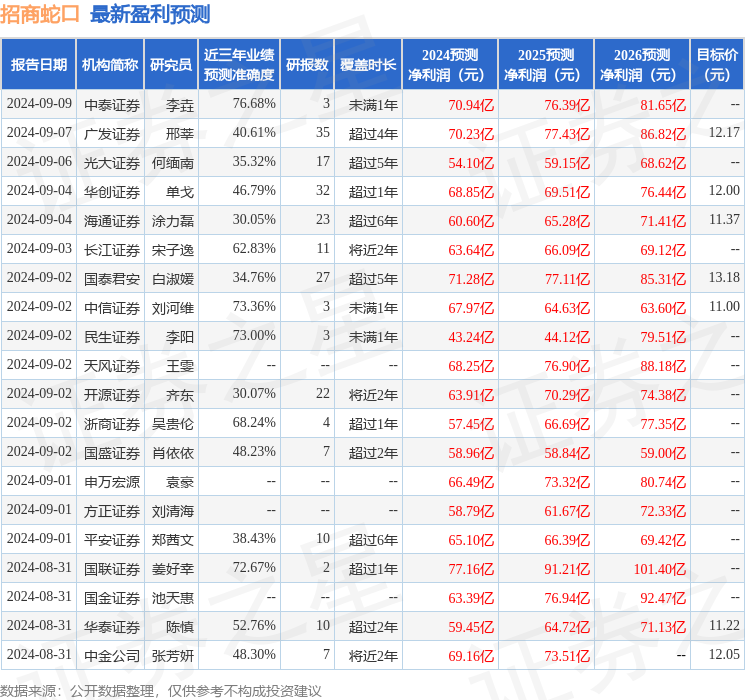Click the 91.21亿 2025 profit value

[567, 569]
